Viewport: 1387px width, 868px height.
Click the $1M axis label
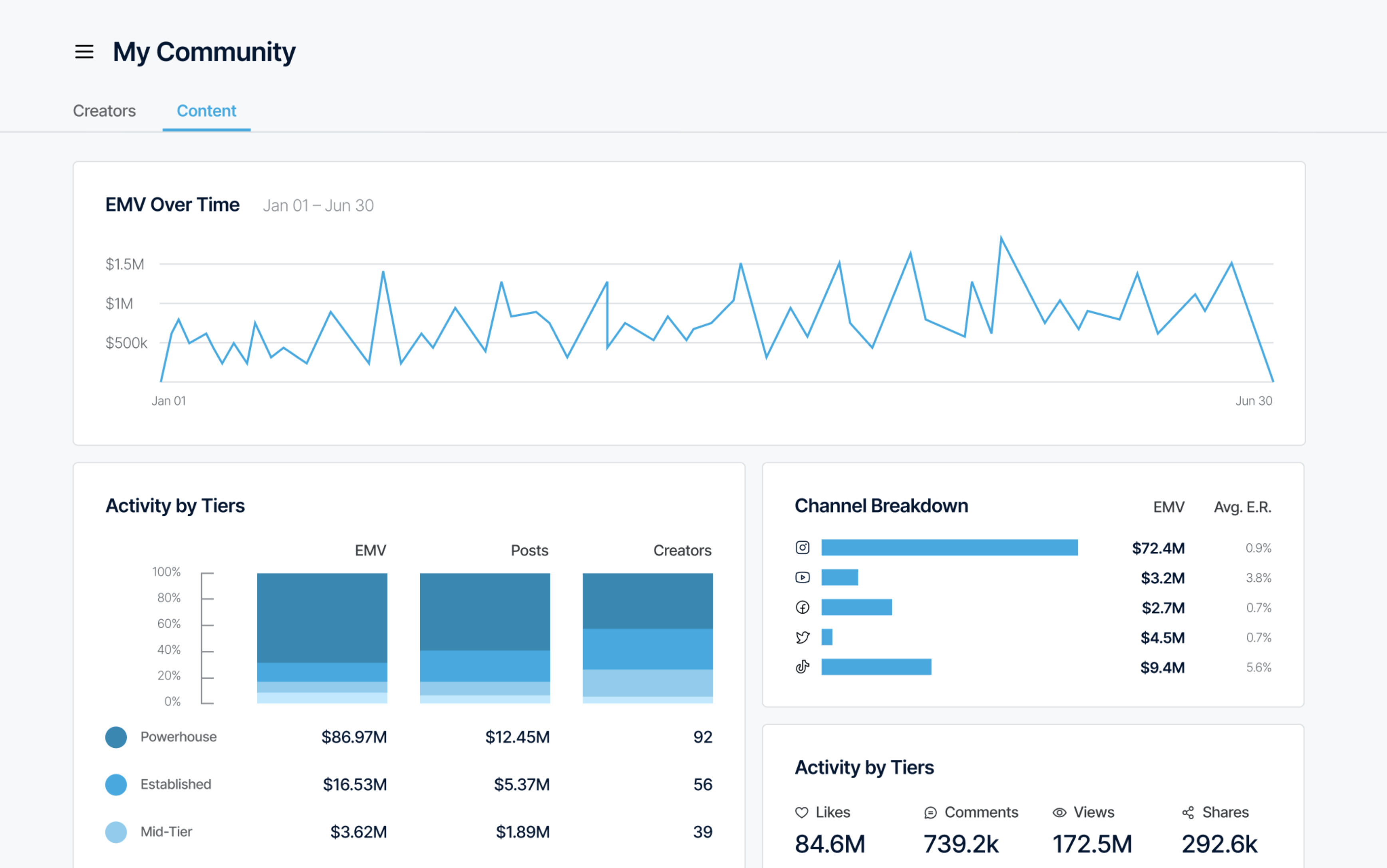point(119,304)
